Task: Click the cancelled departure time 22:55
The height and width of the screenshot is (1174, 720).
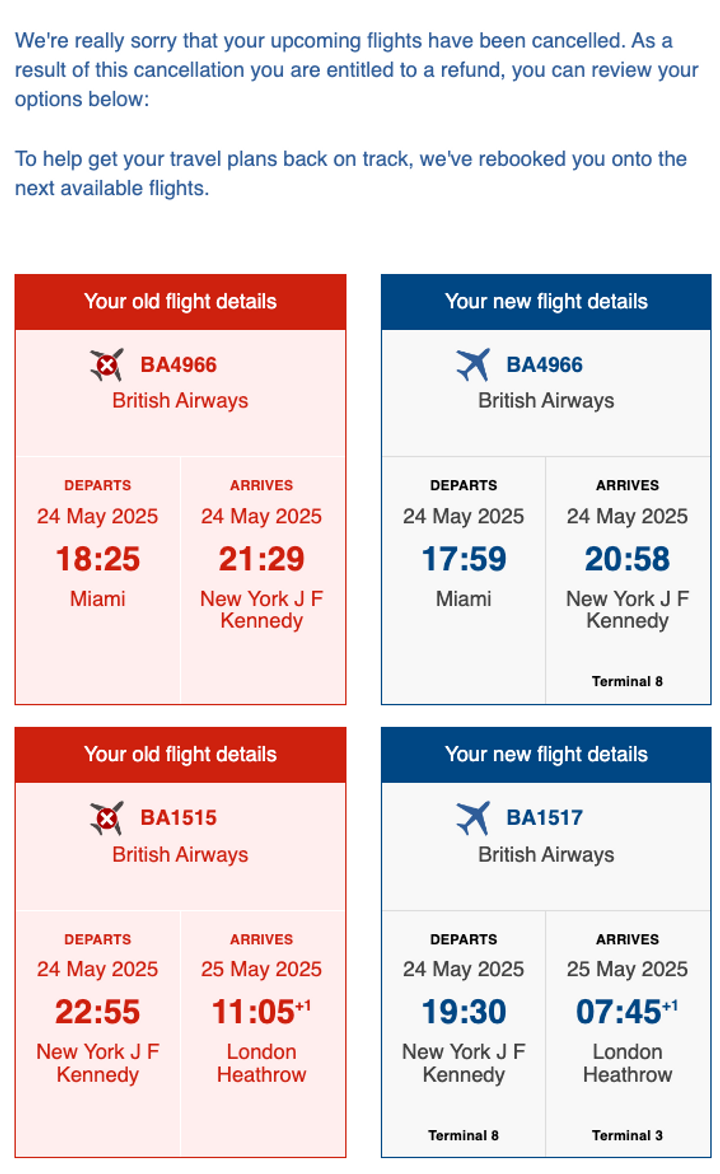Action: pyautogui.click(x=98, y=1012)
